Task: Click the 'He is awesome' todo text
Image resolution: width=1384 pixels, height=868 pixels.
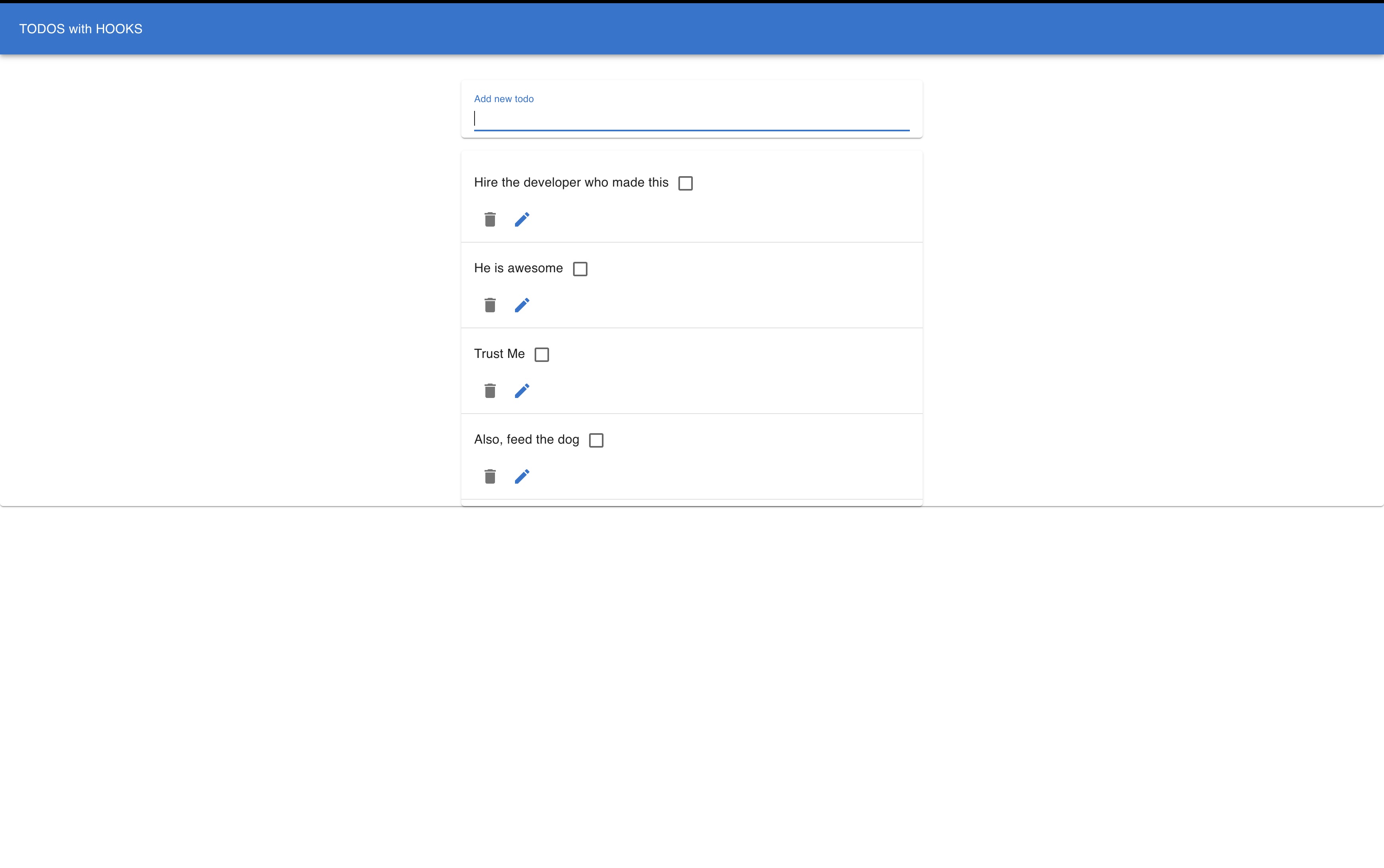Action: click(518, 268)
